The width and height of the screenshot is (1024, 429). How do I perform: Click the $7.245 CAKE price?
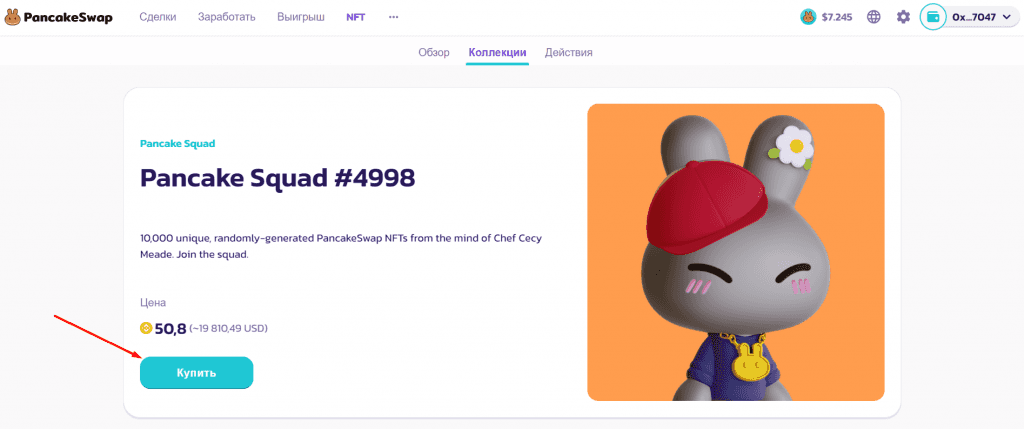pos(837,18)
